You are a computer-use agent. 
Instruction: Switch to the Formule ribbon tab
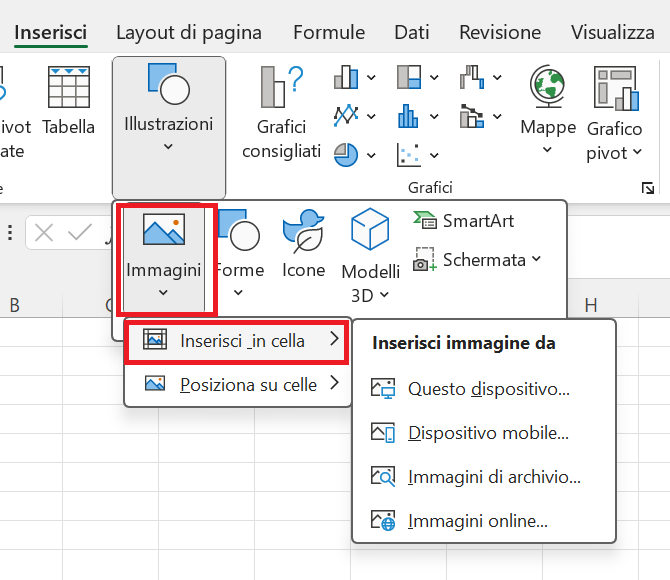click(x=329, y=32)
